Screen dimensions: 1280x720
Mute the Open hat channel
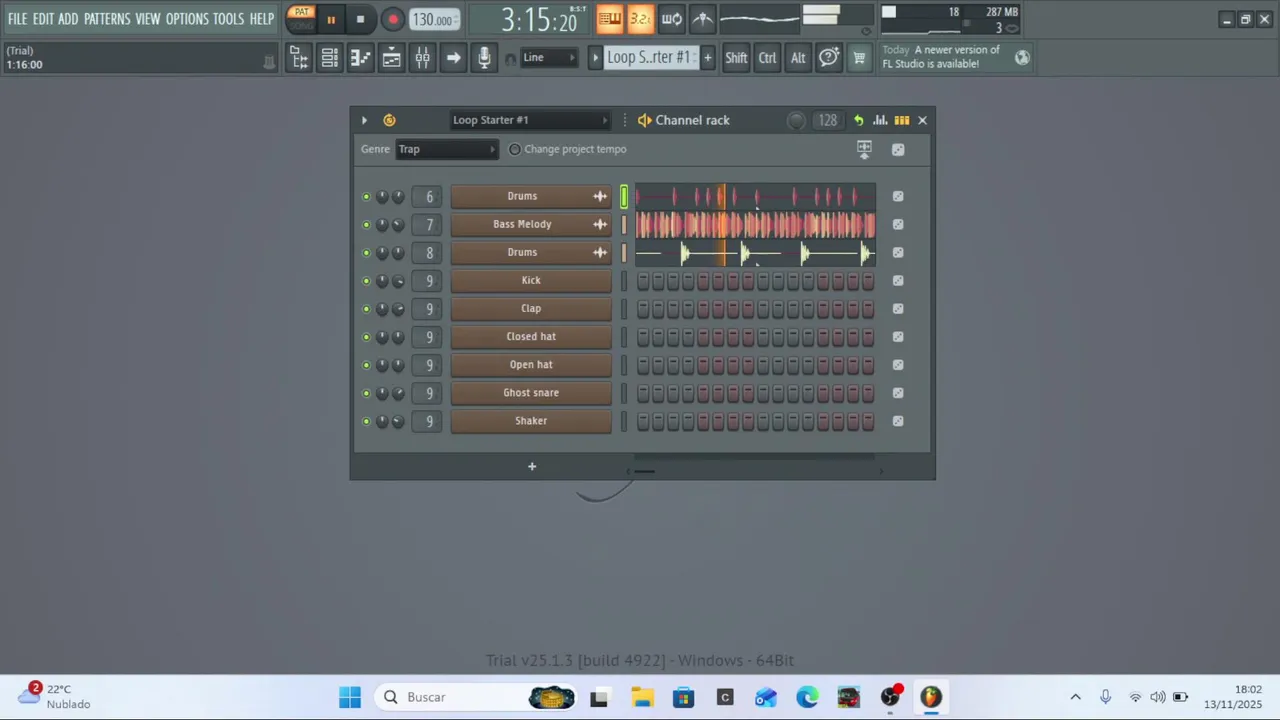[x=366, y=365]
